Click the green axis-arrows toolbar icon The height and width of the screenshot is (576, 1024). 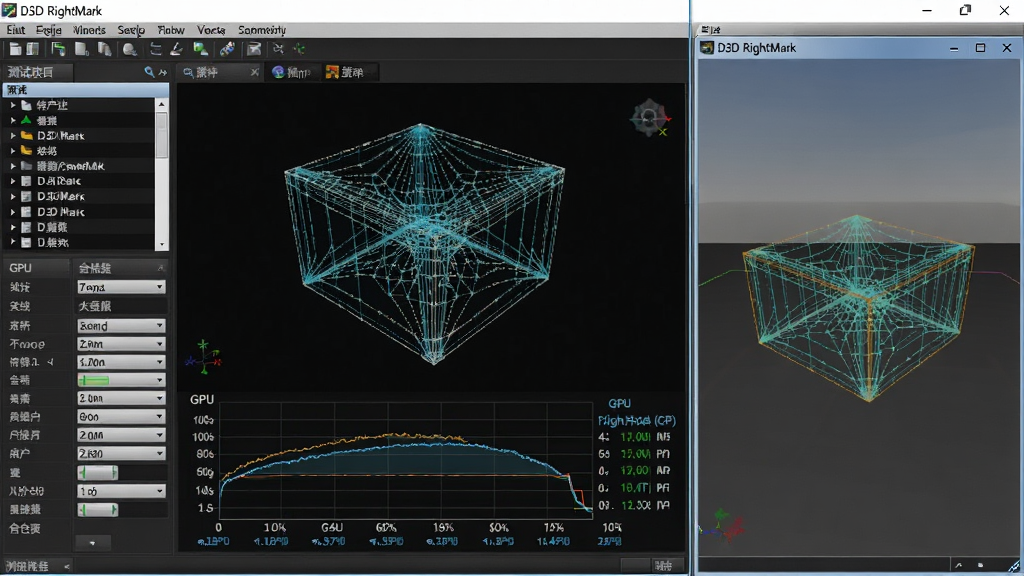[x=299, y=49]
